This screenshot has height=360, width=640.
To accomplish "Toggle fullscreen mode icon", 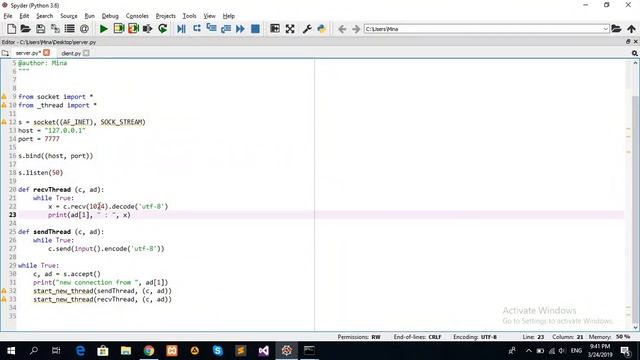I will click(x=290, y=29).
